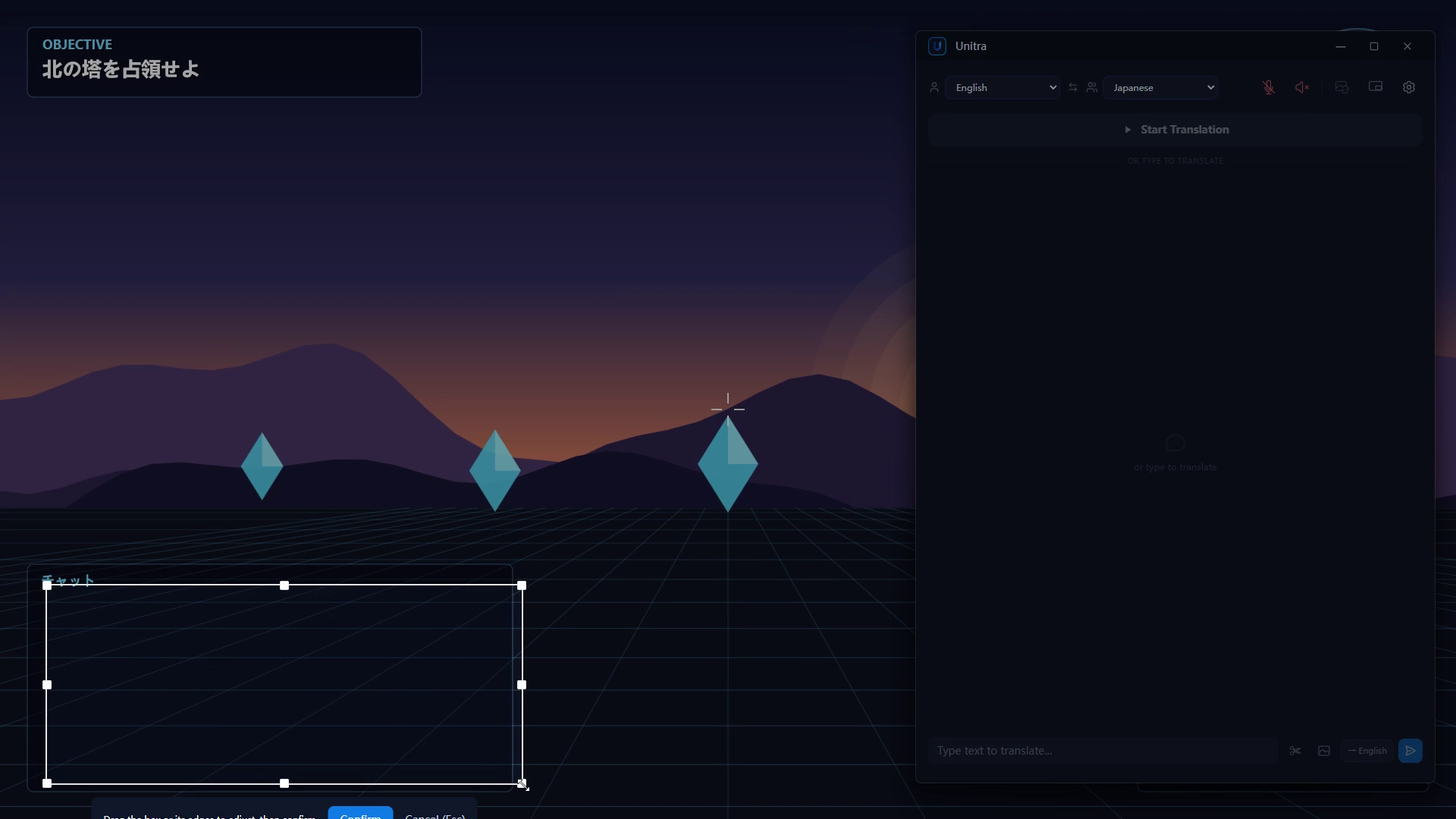Viewport: 1456px width, 819px height.
Task: Click the scissors screen-capture icon
Action: coord(1295,751)
